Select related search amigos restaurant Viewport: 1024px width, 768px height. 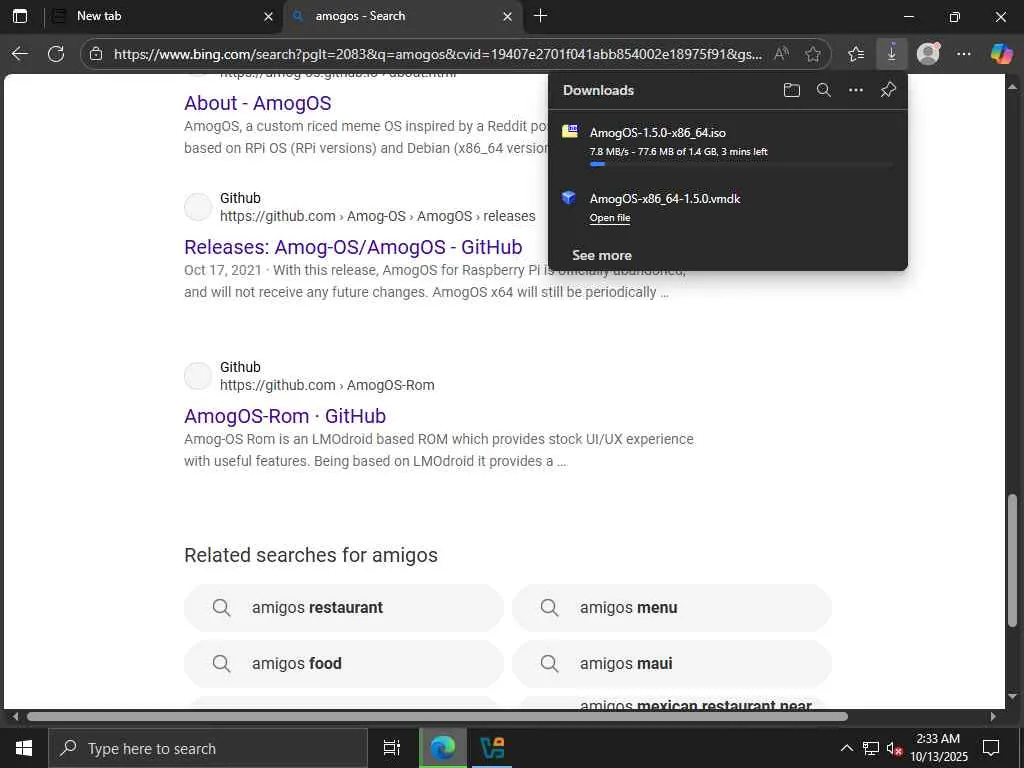tap(344, 608)
